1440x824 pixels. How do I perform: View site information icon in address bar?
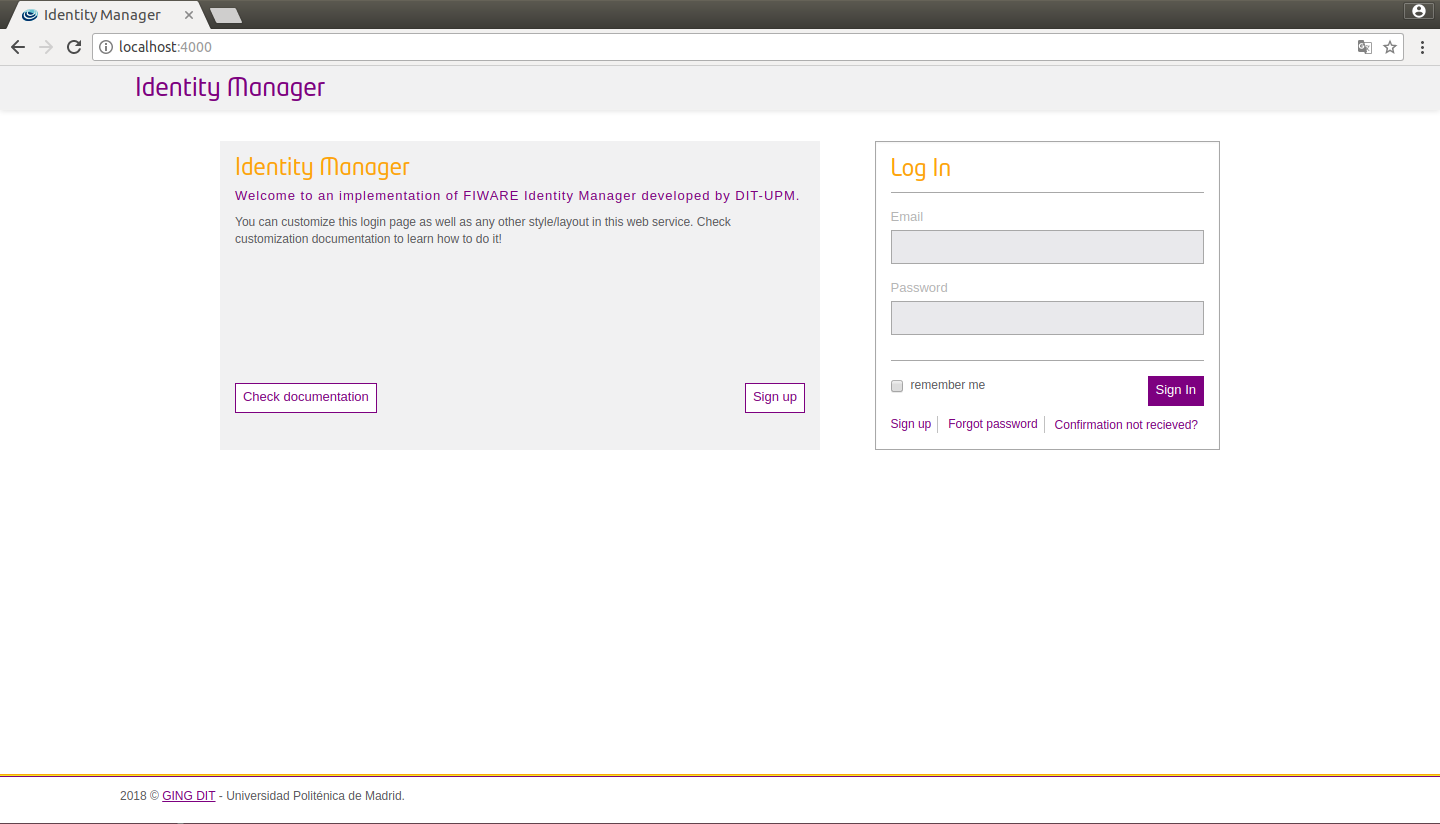[x=106, y=47]
